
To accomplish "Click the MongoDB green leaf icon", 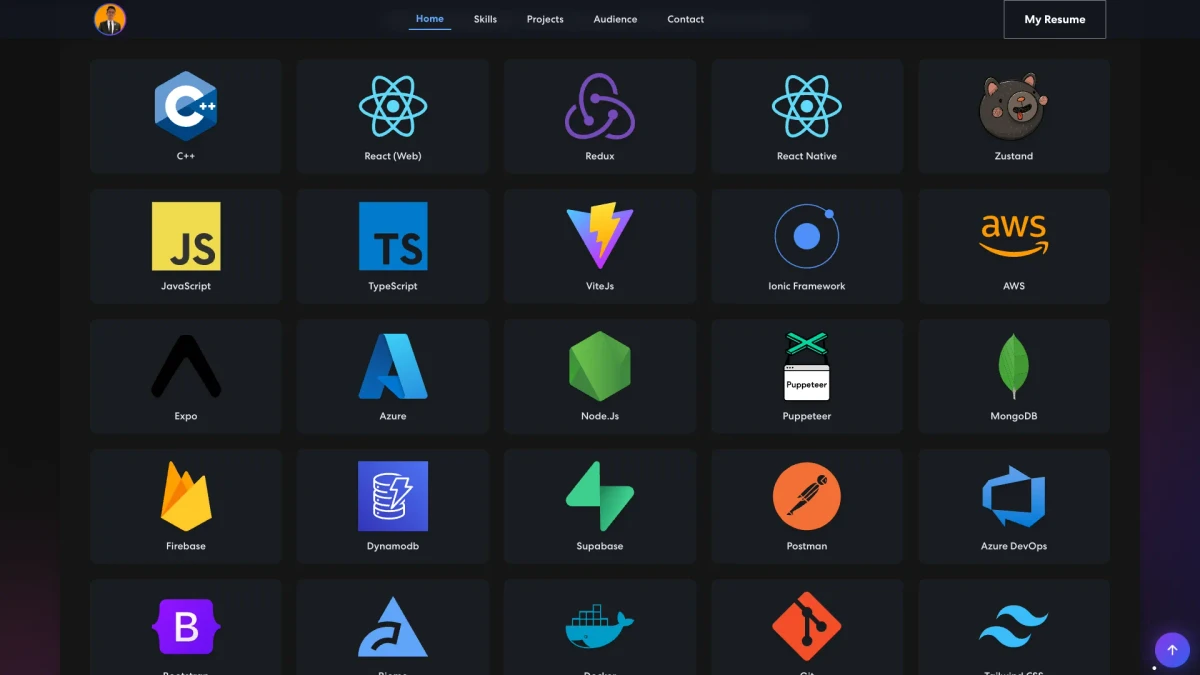I will 1014,366.
